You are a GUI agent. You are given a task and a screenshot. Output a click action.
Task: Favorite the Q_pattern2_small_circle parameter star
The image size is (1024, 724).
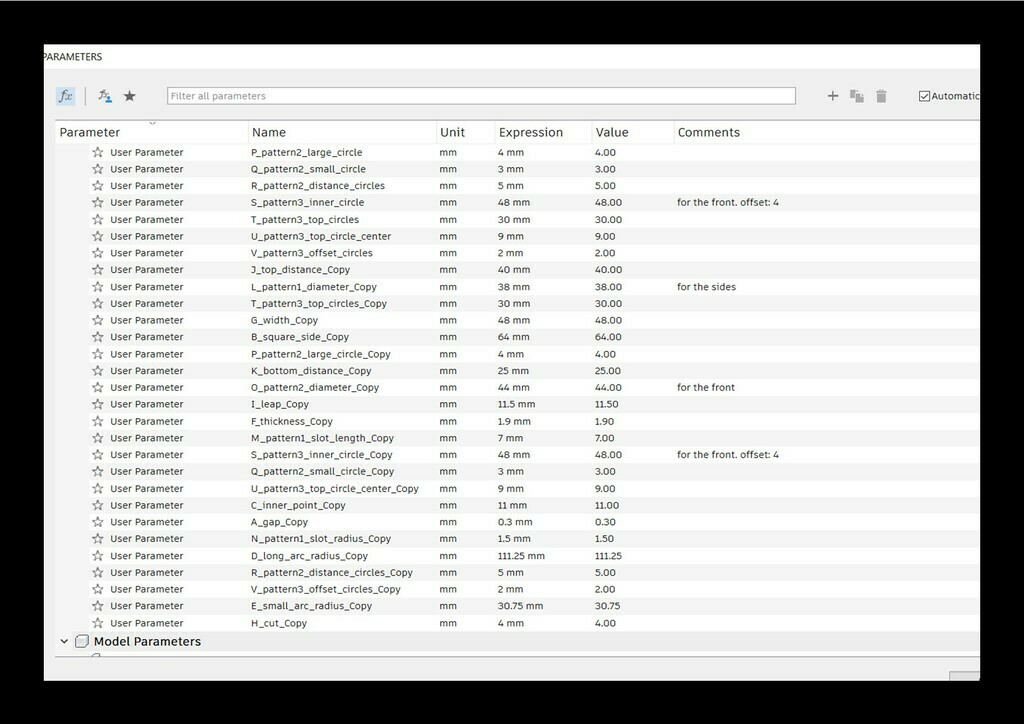98,168
